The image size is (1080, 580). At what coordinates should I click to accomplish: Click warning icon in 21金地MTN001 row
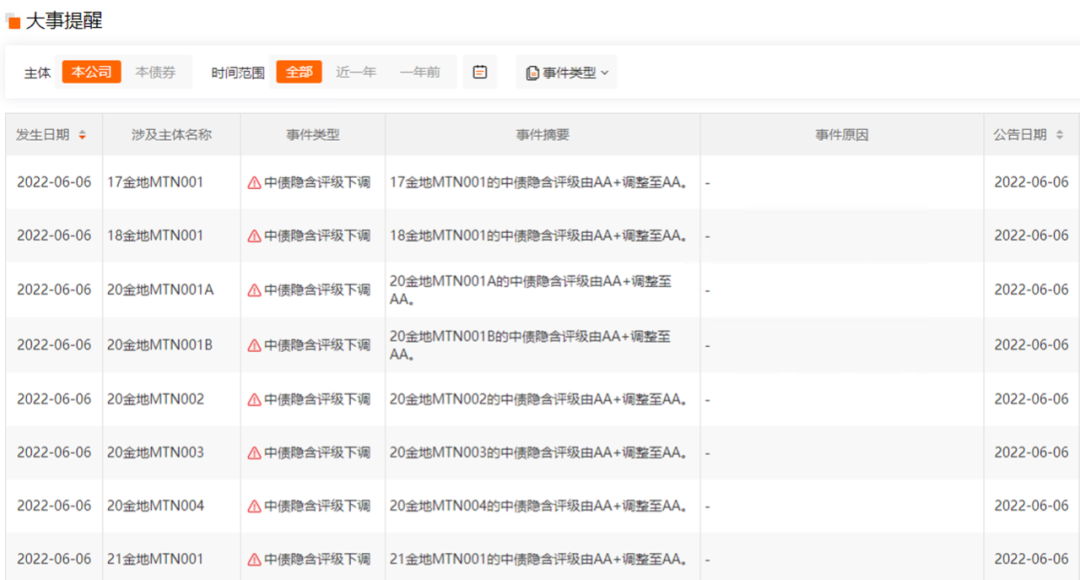tap(254, 559)
